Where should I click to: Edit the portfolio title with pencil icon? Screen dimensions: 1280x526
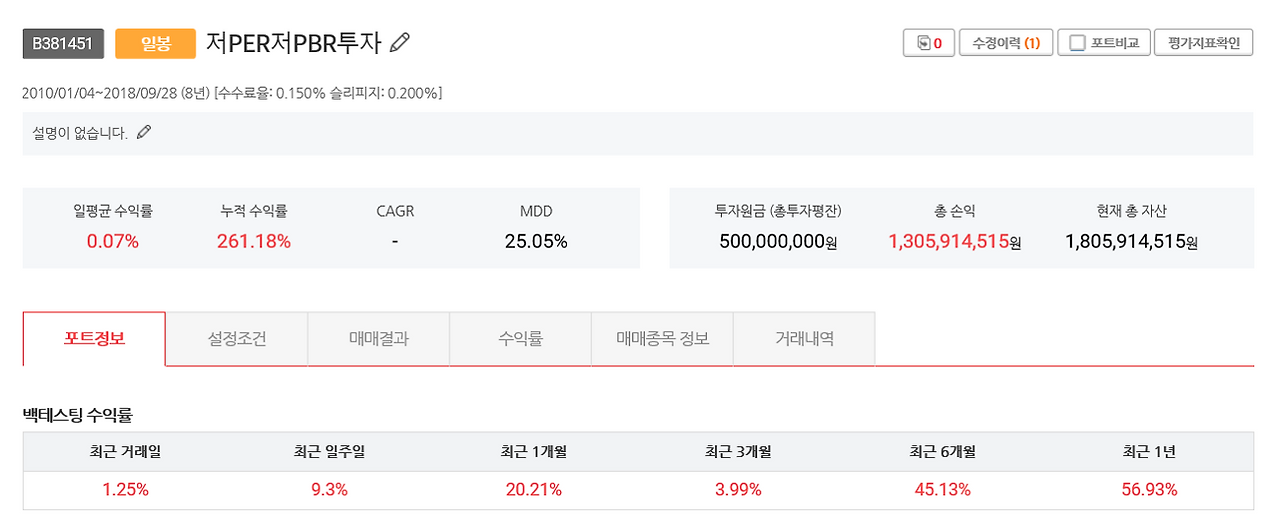click(400, 42)
